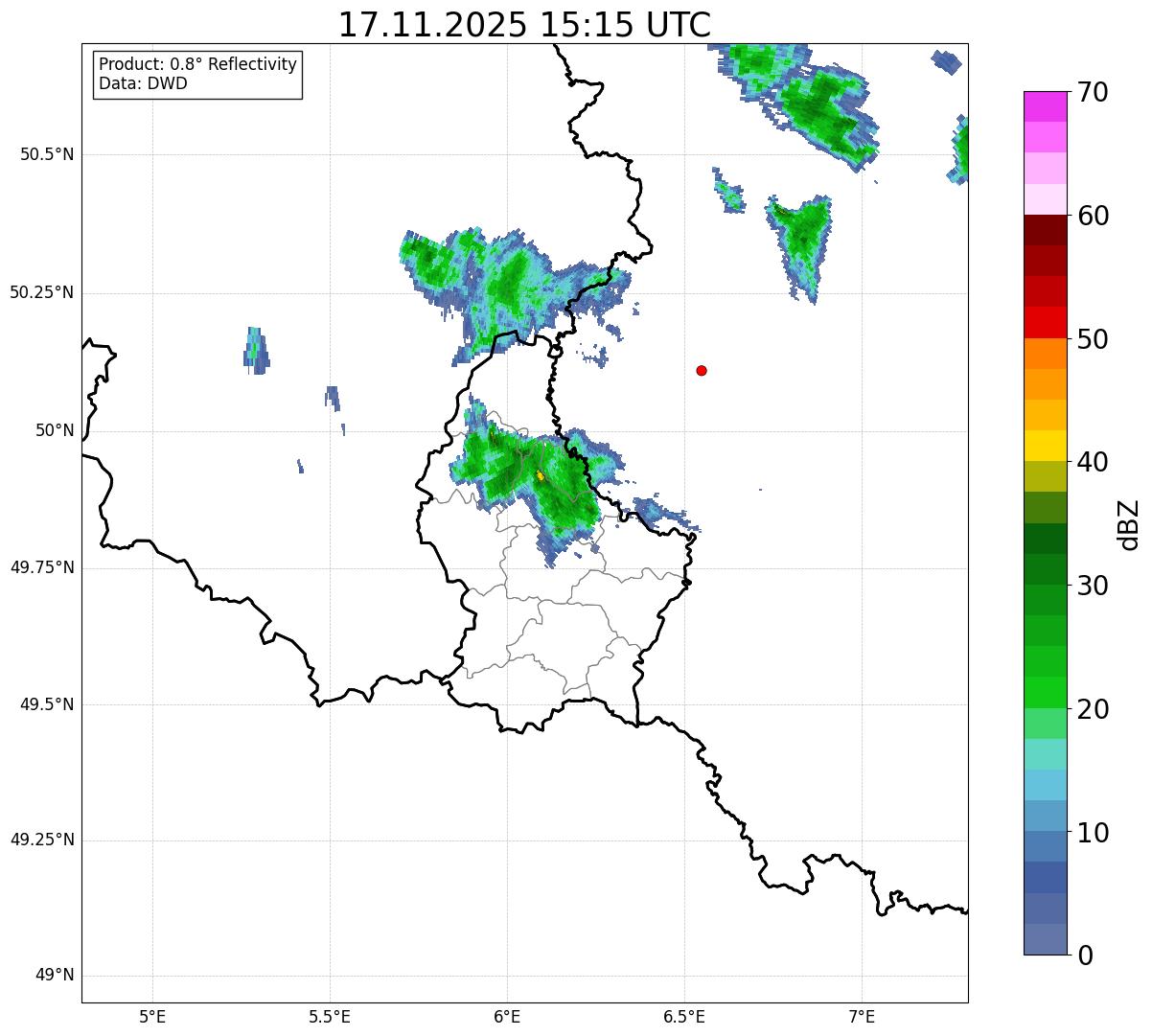This screenshot has width=1152, height=1036.
Task: Click the '50.25°N' latitude label
Action: [x=41, y=292]
